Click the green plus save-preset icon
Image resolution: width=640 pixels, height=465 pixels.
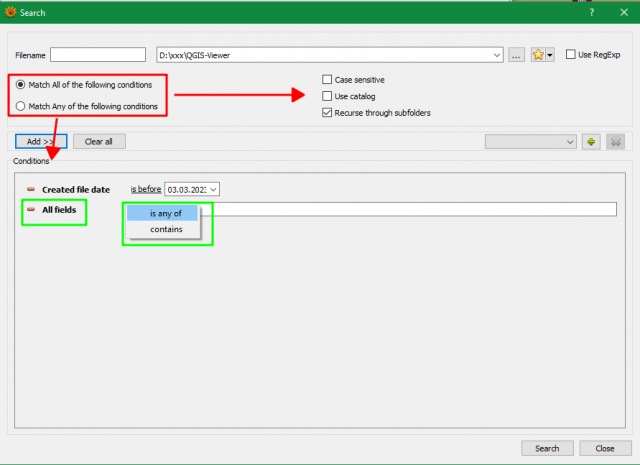coord(591,142)
